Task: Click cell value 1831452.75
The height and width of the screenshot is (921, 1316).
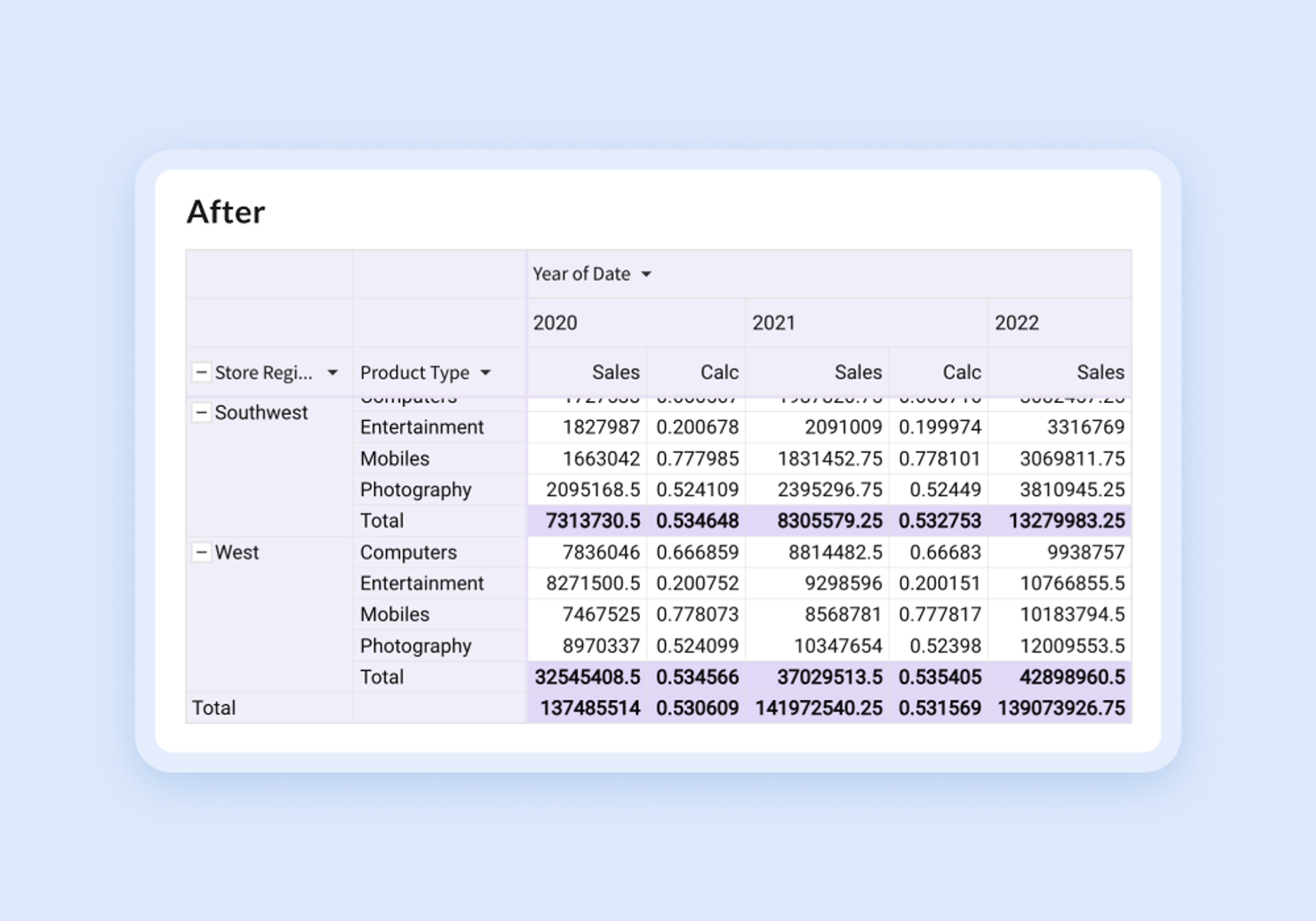Action: [x=829, y=458]
